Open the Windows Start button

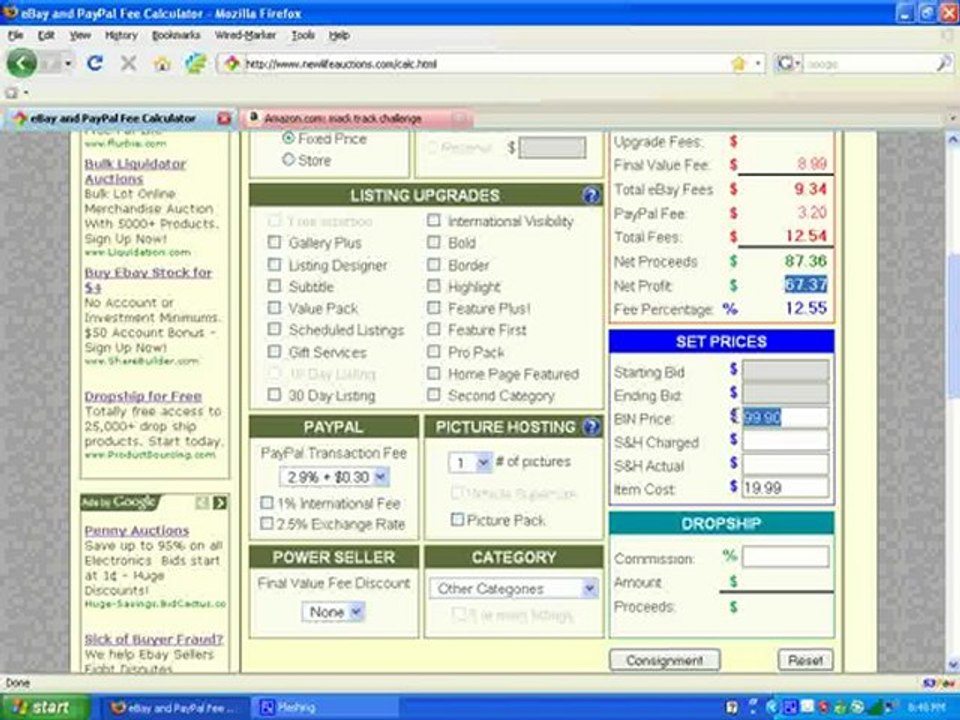(45, 707)
